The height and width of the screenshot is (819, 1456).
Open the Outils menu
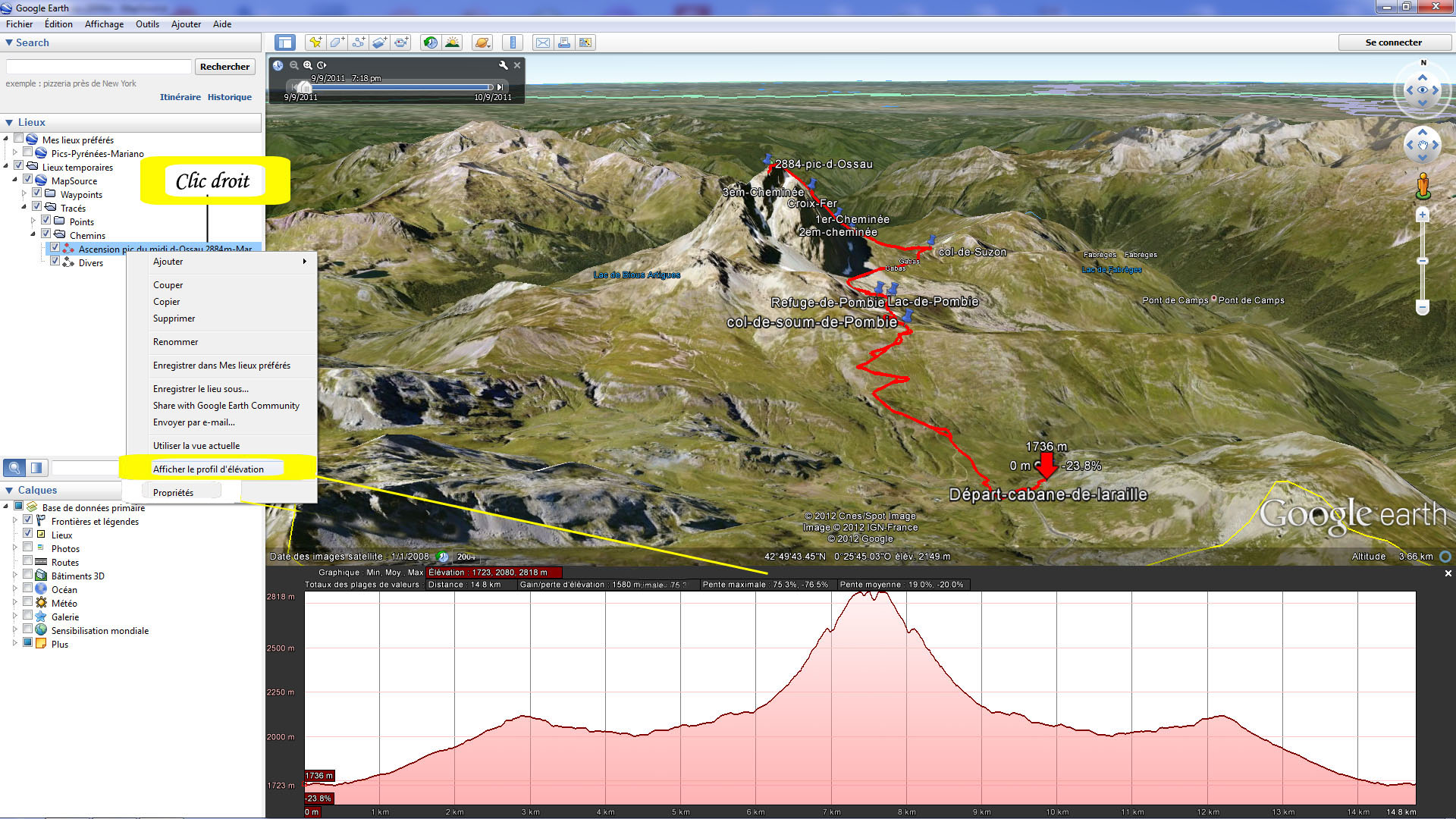click(147, 24)
